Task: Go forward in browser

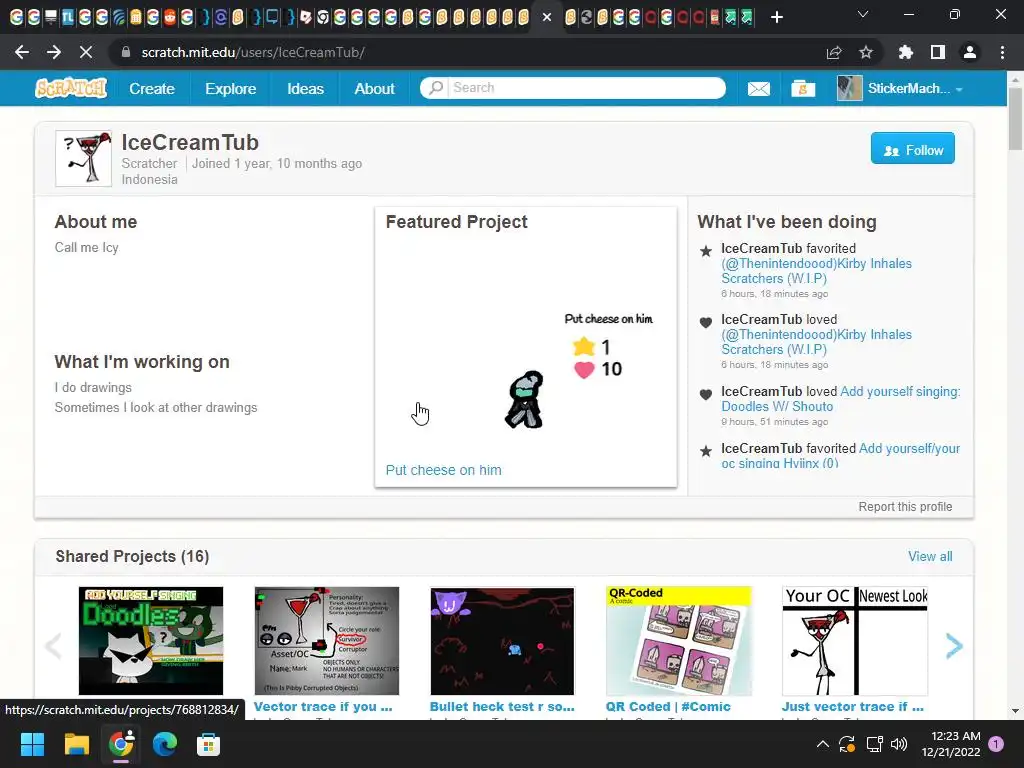Action: pos(54,52)
